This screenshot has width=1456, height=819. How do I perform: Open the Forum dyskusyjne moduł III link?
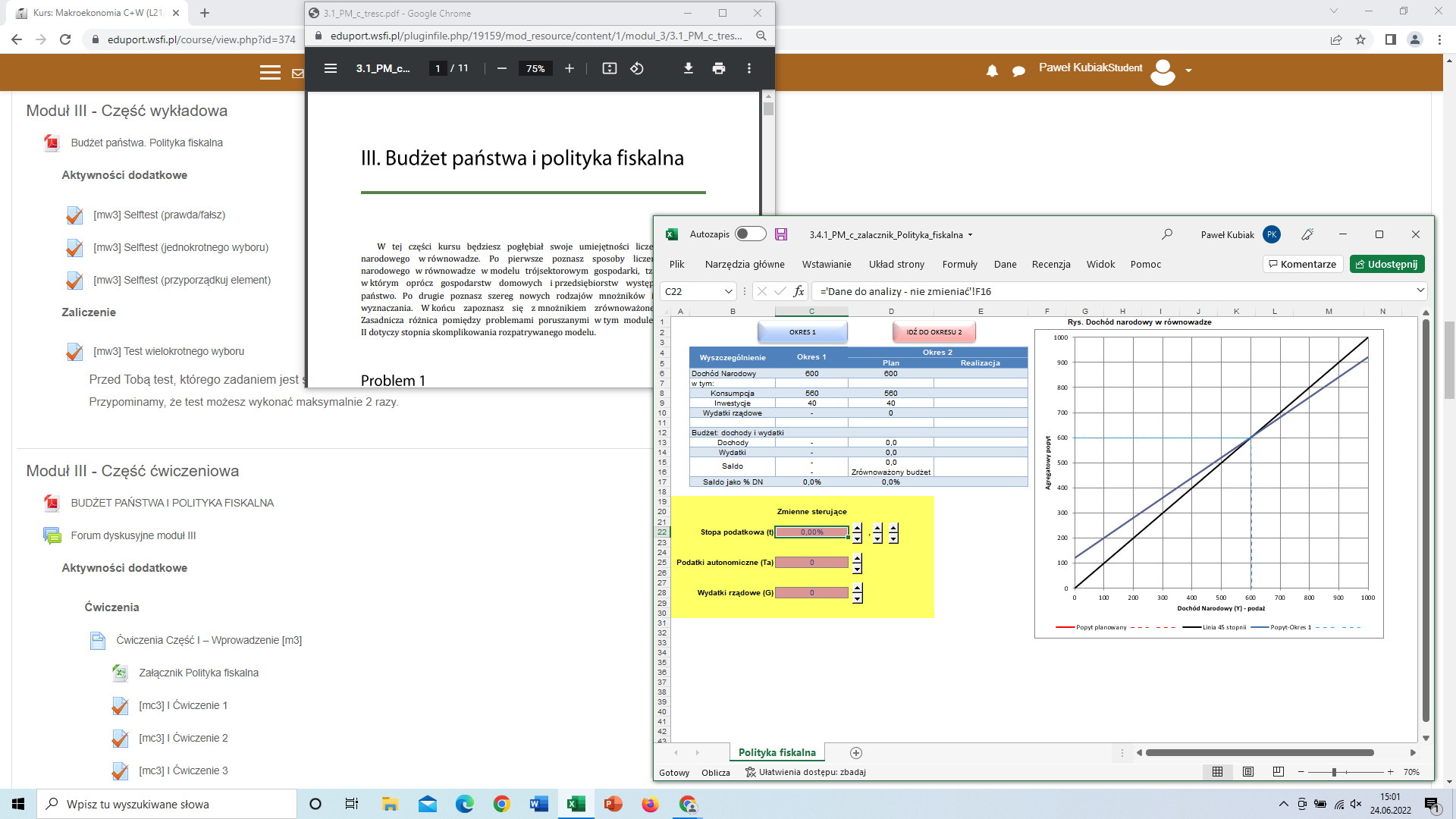pos(133,535)
